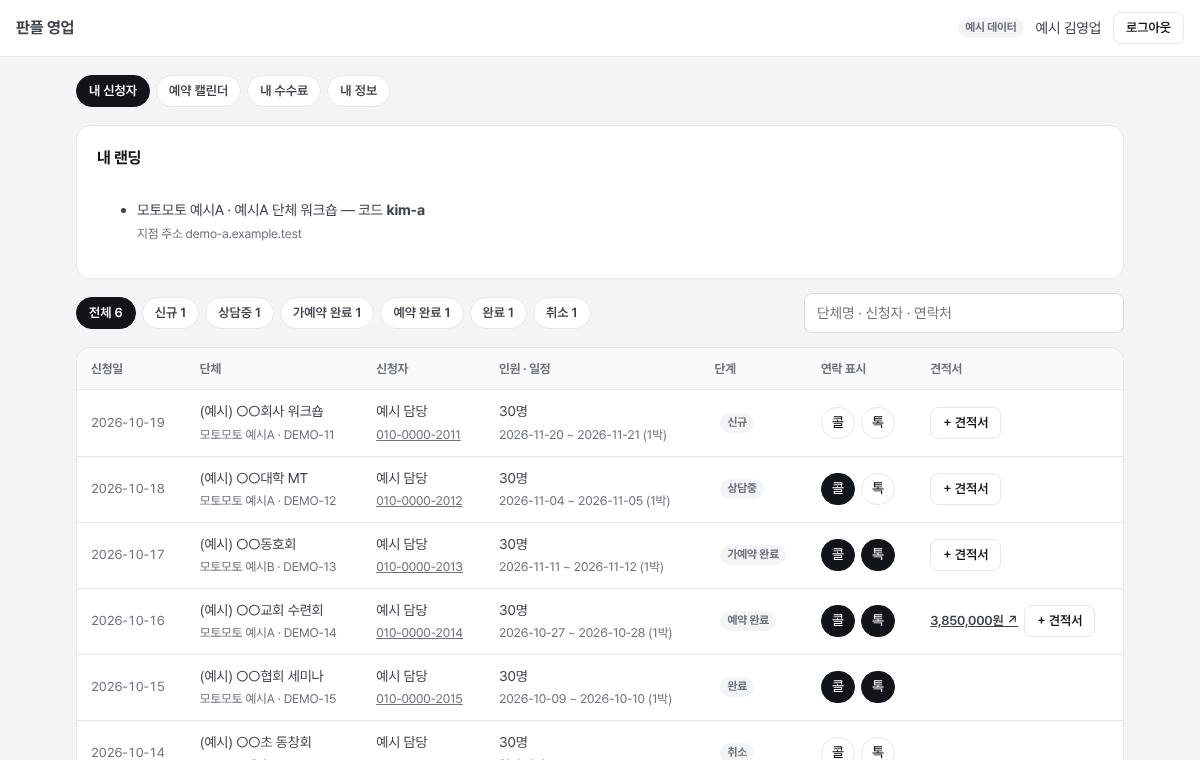Click the 신규 status badge

click(737, 423)
